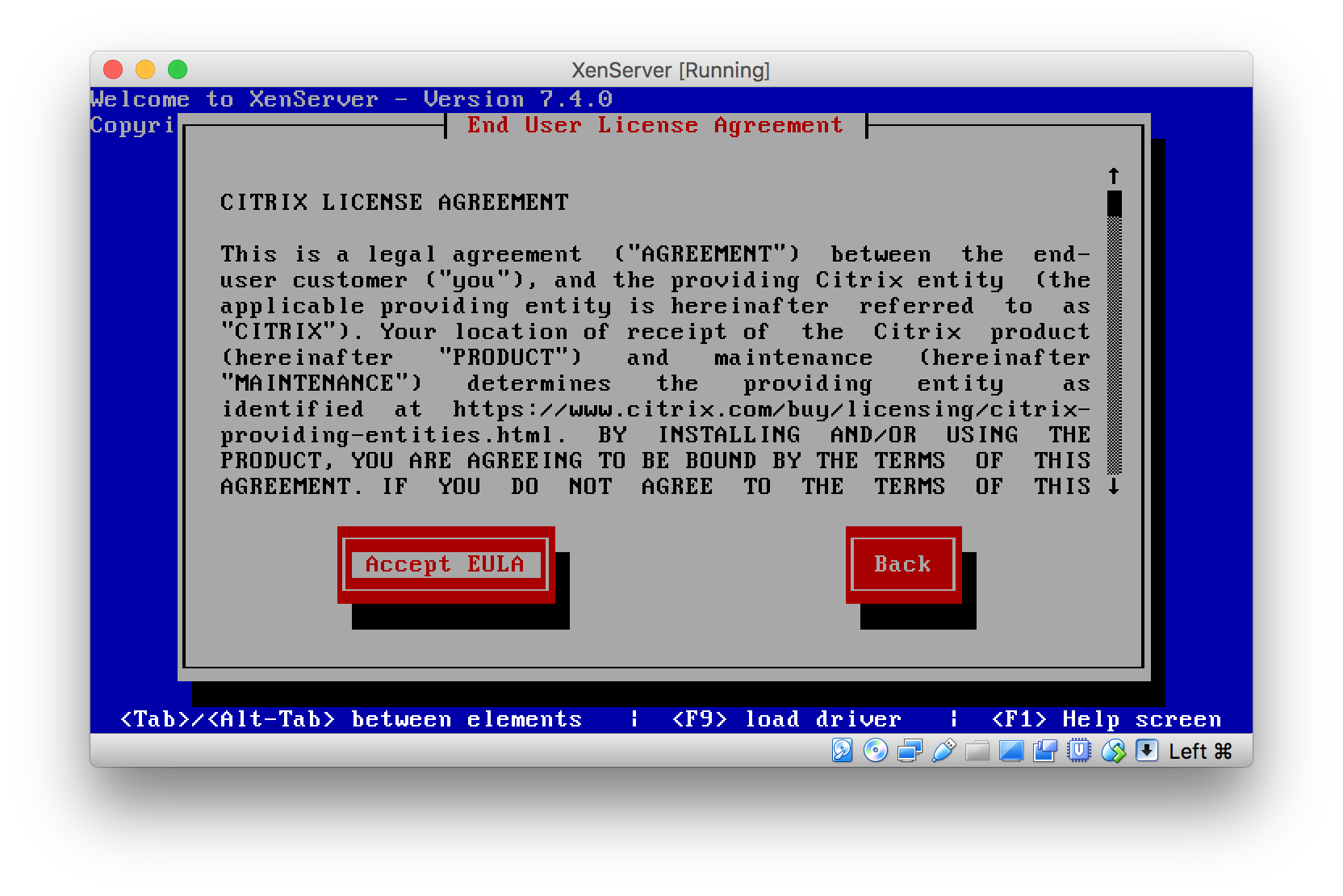Screen dimensions: 1343x896
Task: Click the scrollbar up arrow
Action: (x=1114, y=176)
